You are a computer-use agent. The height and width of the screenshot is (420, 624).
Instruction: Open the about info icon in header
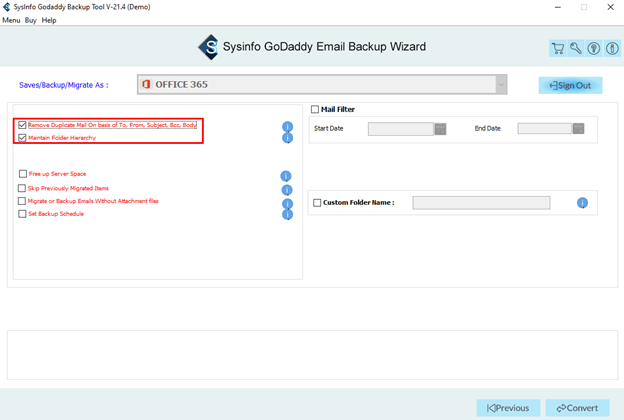click(612, 49)
